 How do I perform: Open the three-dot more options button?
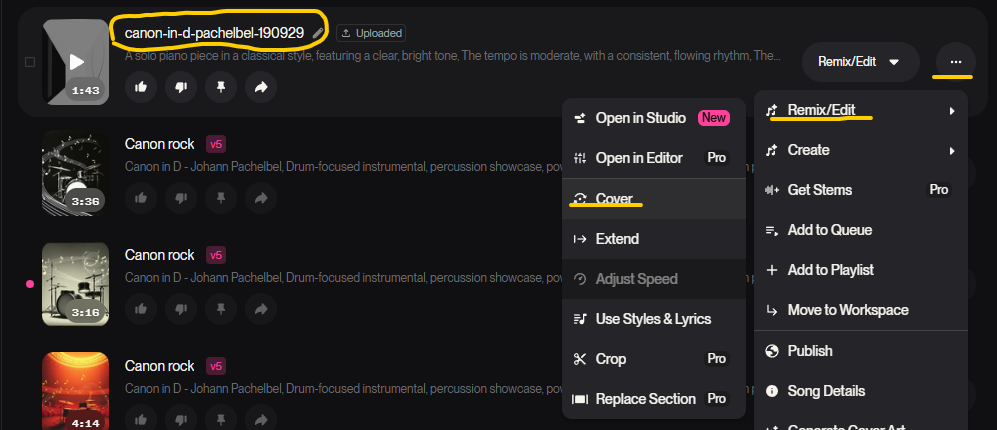(955, 61)
